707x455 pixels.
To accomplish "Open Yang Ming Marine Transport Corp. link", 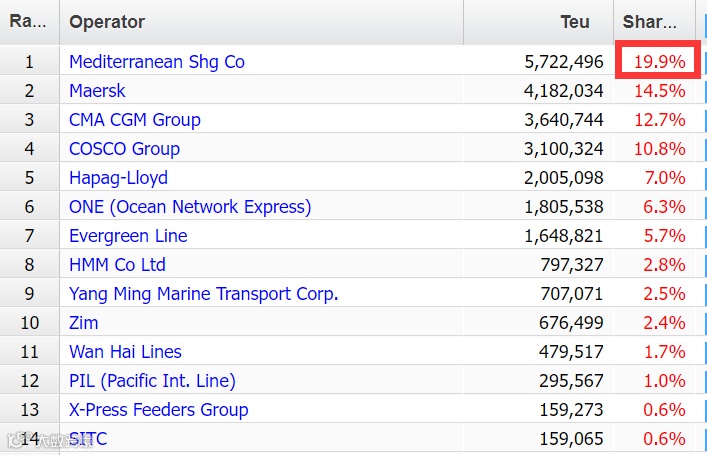I will click(203, 294).
